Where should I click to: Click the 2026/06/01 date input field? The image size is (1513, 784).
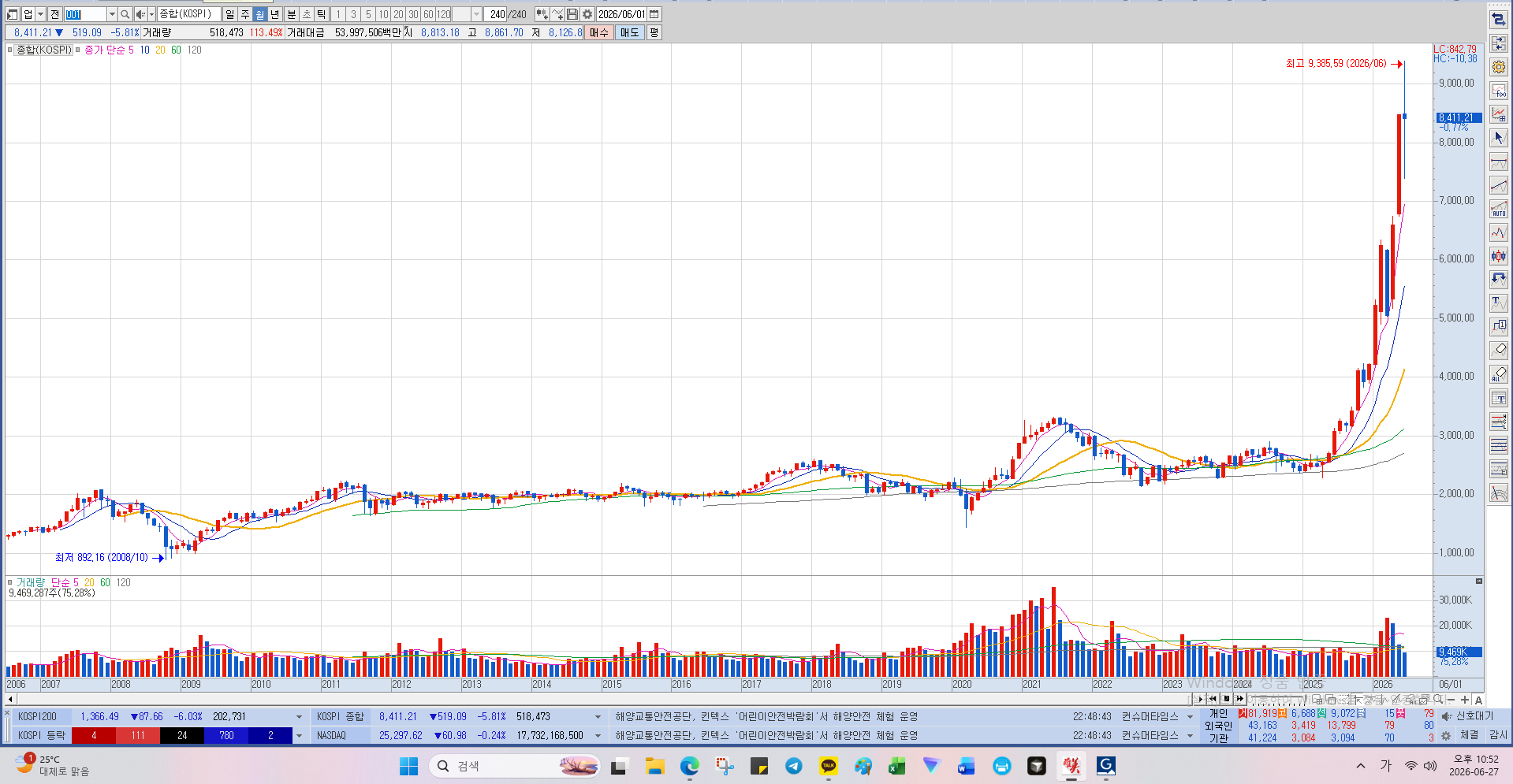(621, 14)
